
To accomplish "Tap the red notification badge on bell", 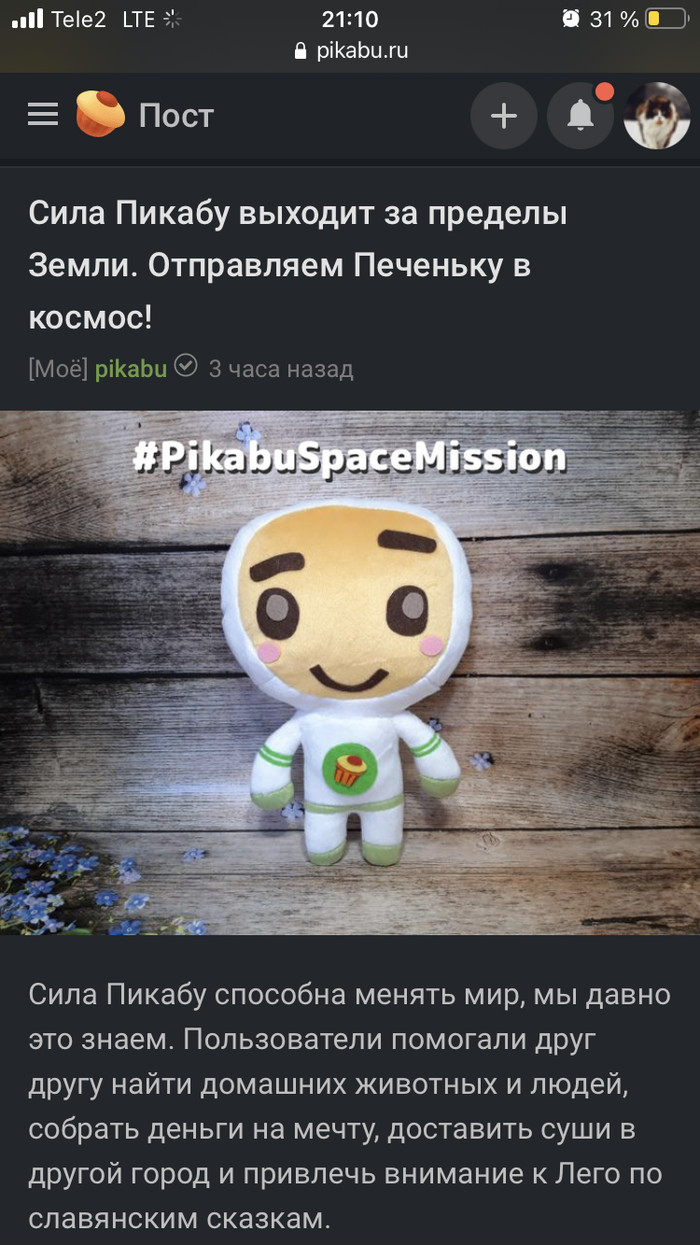I will pyautogui.click(x=604, y=92).
